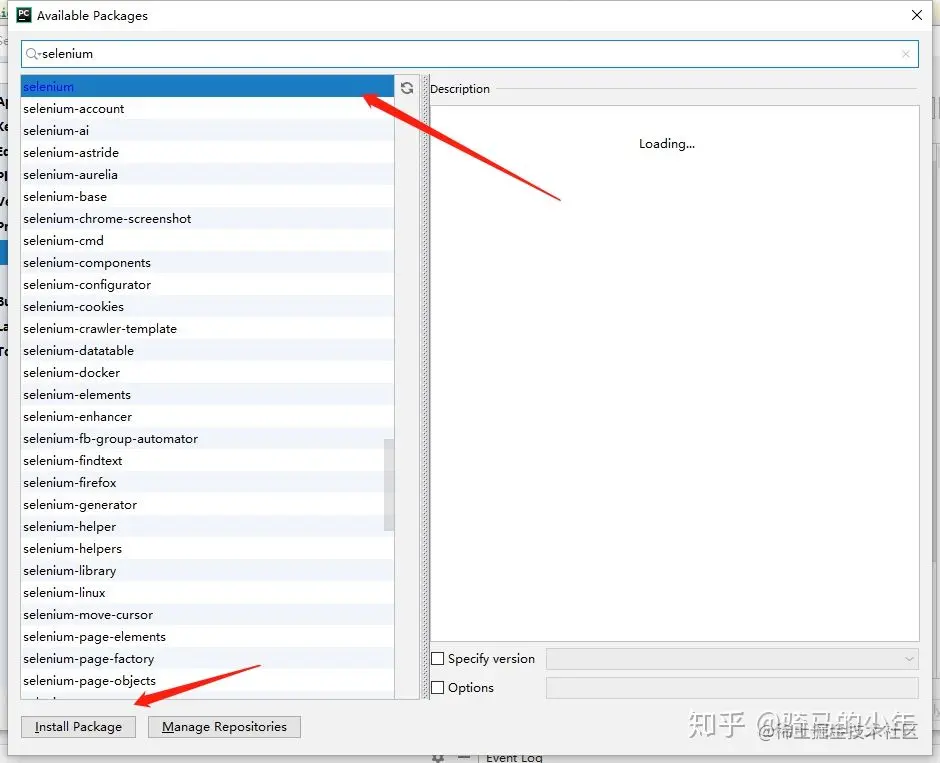The height and width of the screenshot is (763, 940).
Task: Select selenium-cmd package
Action: (207, 240)
